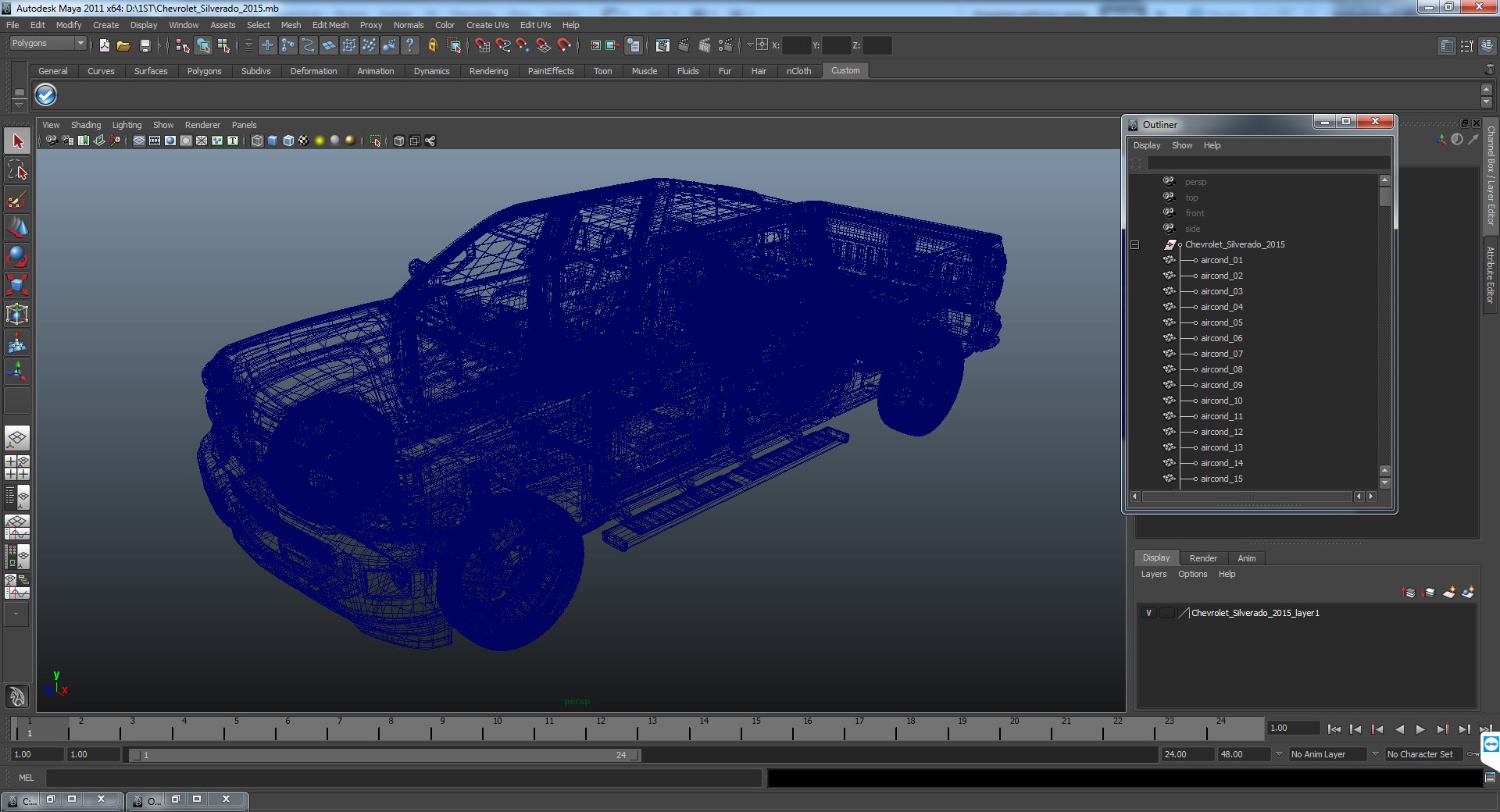Go to start of playback range
Image resolution: width=1500 pixels, height=812 pixels.
click(x=1334, y=729)
